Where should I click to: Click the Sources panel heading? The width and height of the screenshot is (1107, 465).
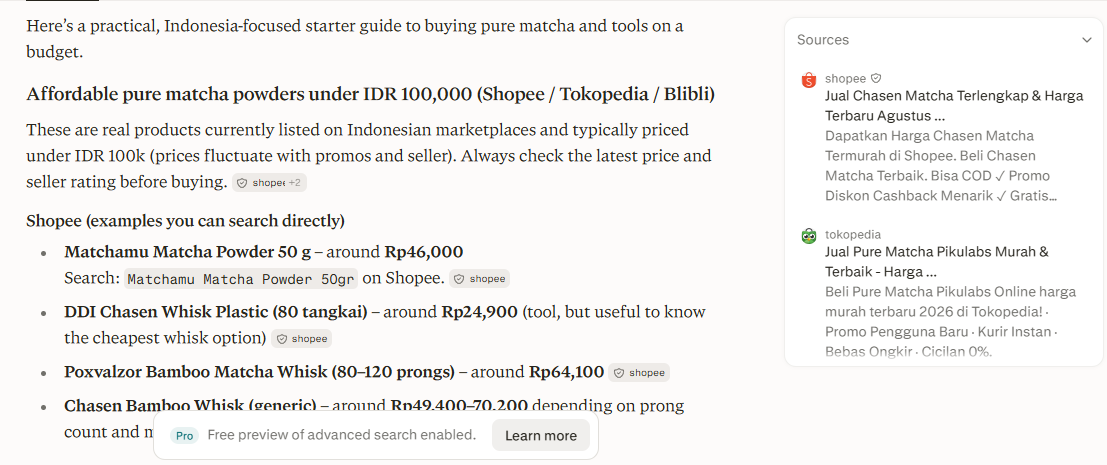[822, 40]
